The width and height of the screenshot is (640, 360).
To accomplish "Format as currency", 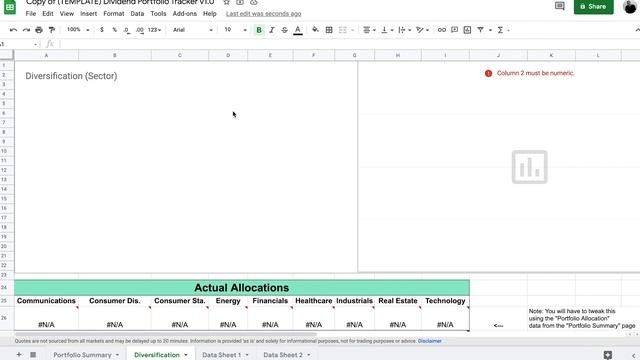I will tap(102, 30).
